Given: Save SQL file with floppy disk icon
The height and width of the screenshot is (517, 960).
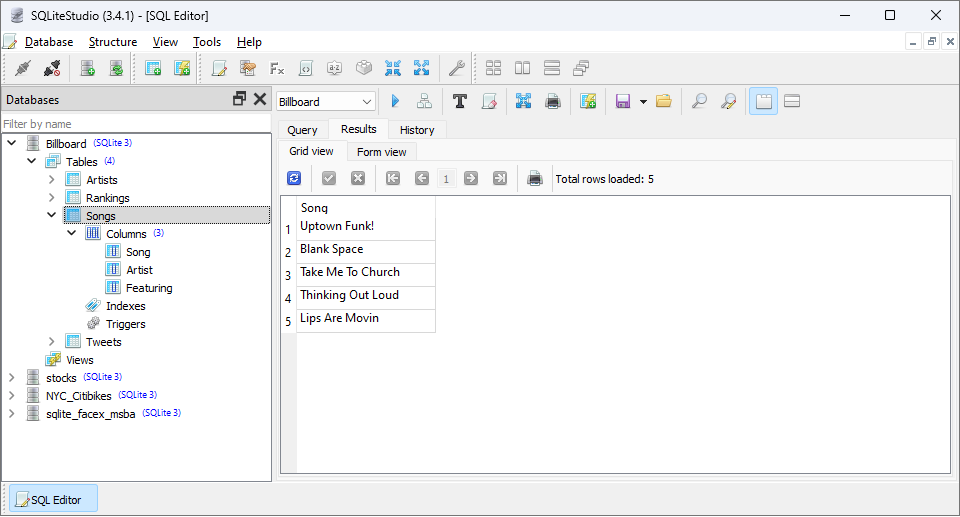Looking at the screenshot, I should click(x=623, y=101).
